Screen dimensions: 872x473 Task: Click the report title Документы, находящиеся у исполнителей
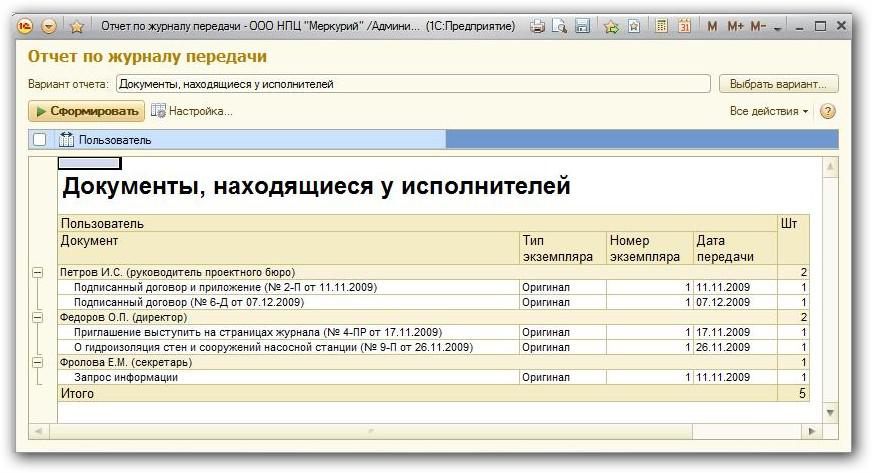pyautogui.click(x=316, y=186)
